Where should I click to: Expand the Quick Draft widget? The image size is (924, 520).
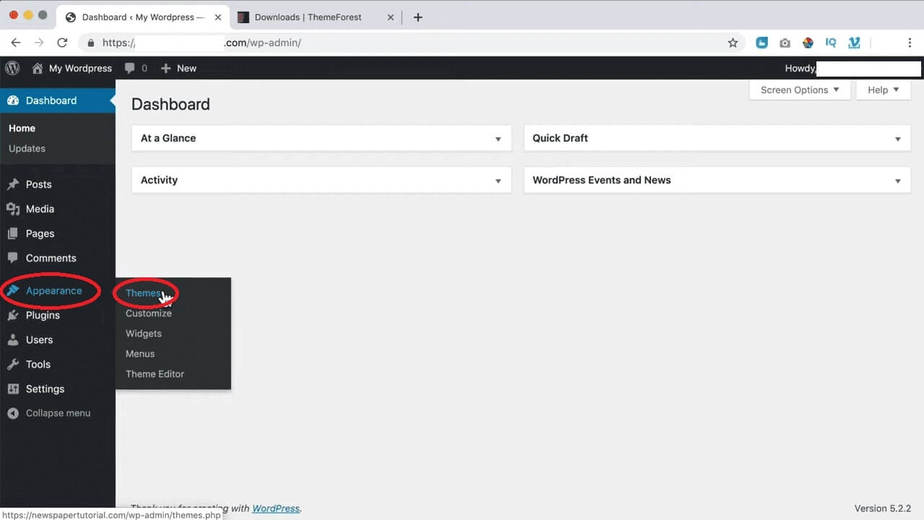pyautogui.click(x=898, y=139)
